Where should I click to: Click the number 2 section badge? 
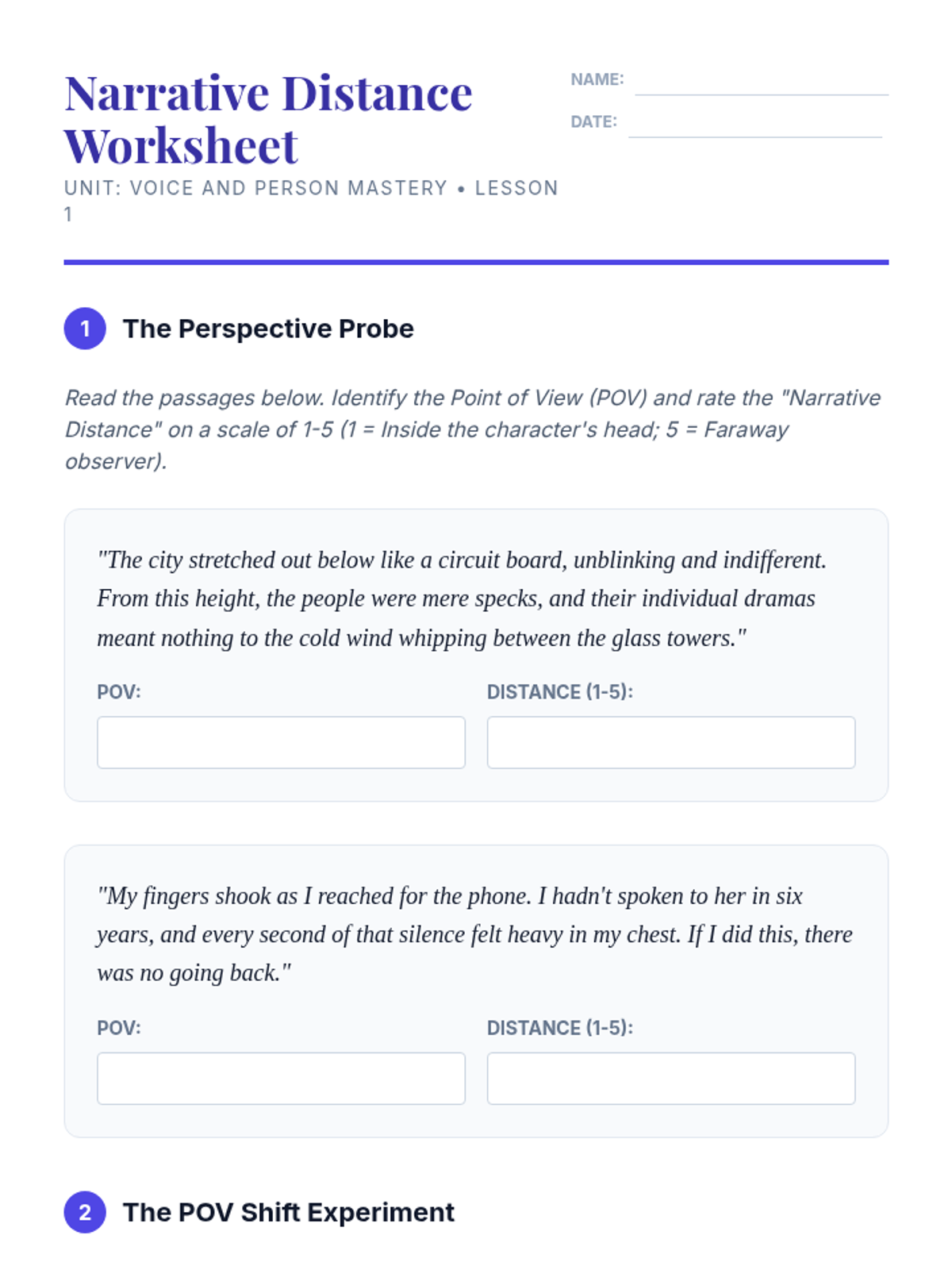[85, 1212]
